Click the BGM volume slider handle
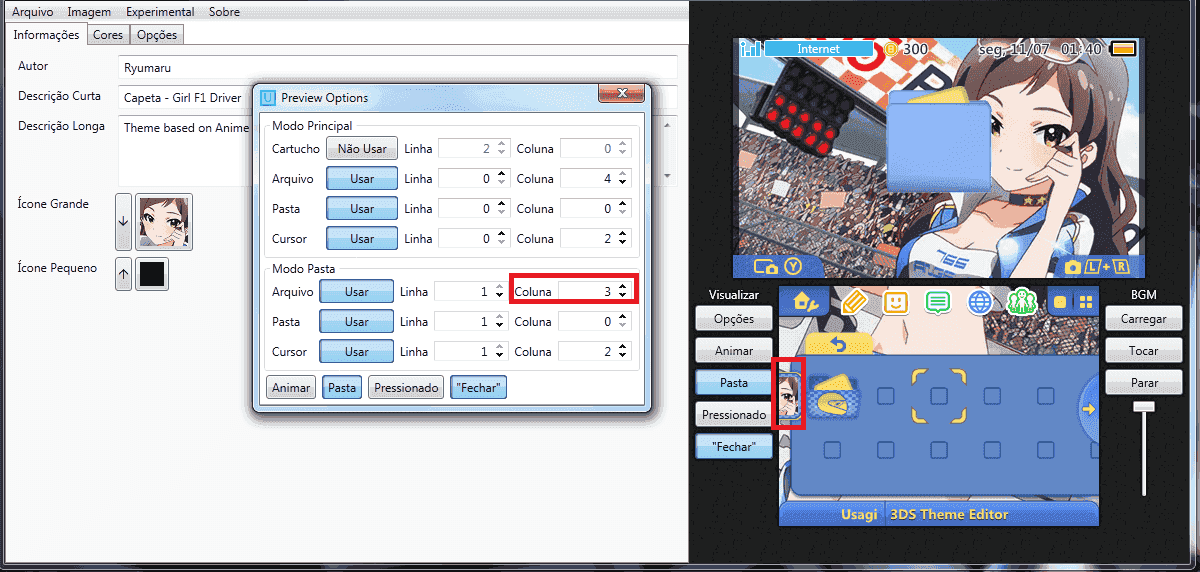 click(x=1144, y=406)
